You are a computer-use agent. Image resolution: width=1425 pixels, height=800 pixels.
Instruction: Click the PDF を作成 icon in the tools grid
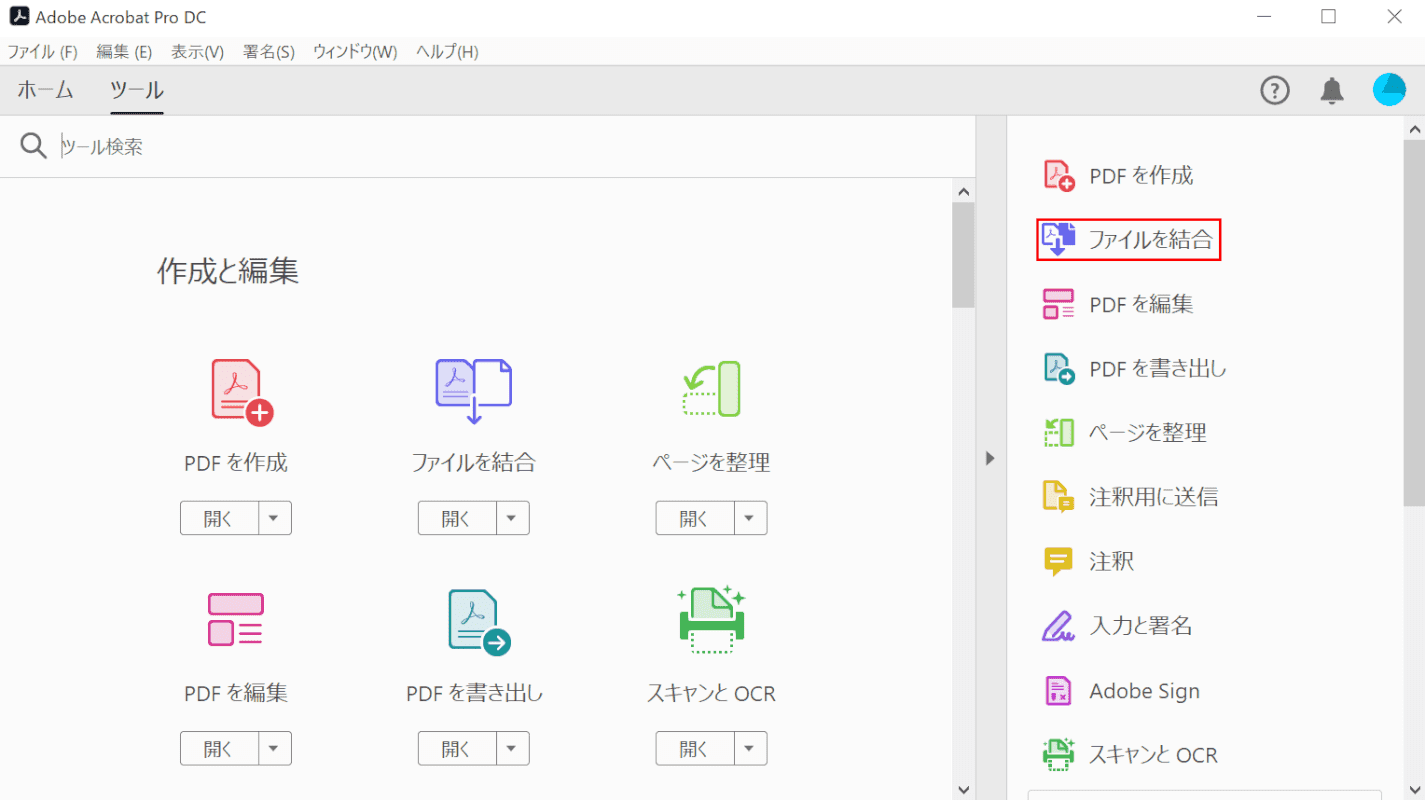click(x=242, y=393)
